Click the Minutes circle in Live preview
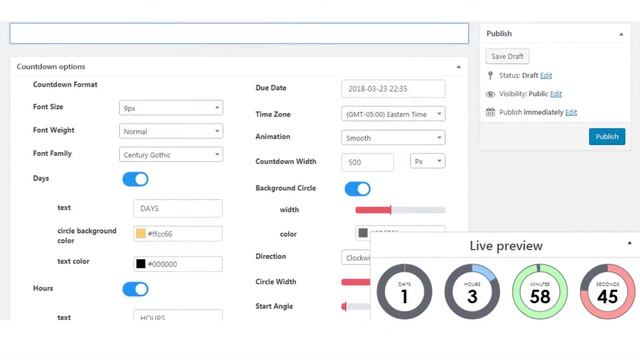Viewport: 640px width, 360px height. (x=540, y=291)
